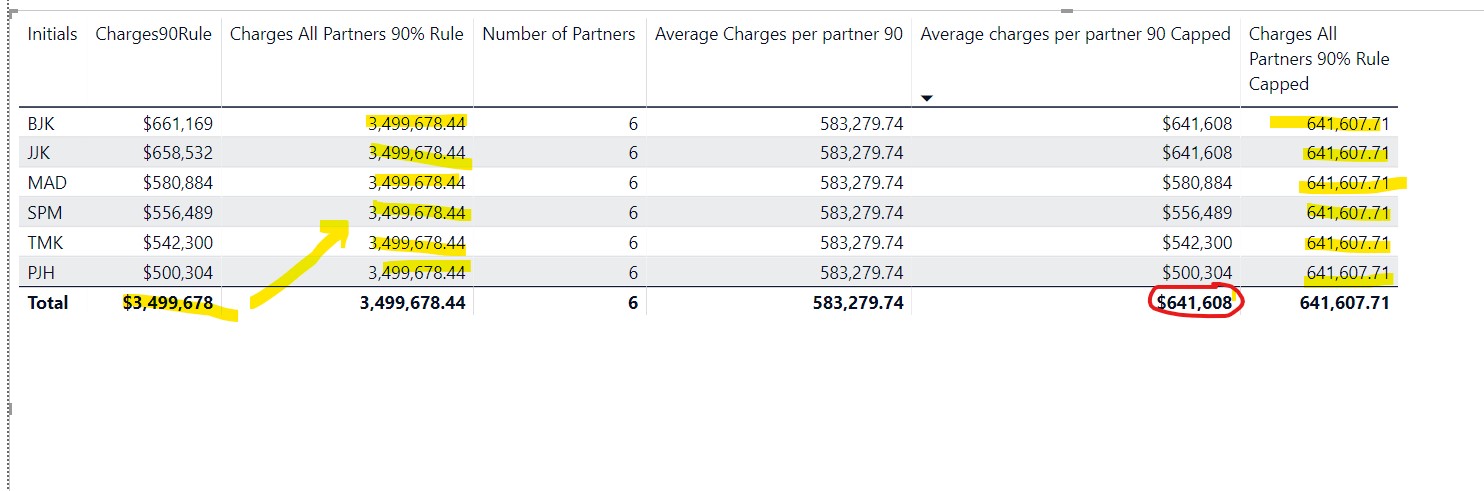Click the $556,489 capped average in SPM row

click(1197, 213)
